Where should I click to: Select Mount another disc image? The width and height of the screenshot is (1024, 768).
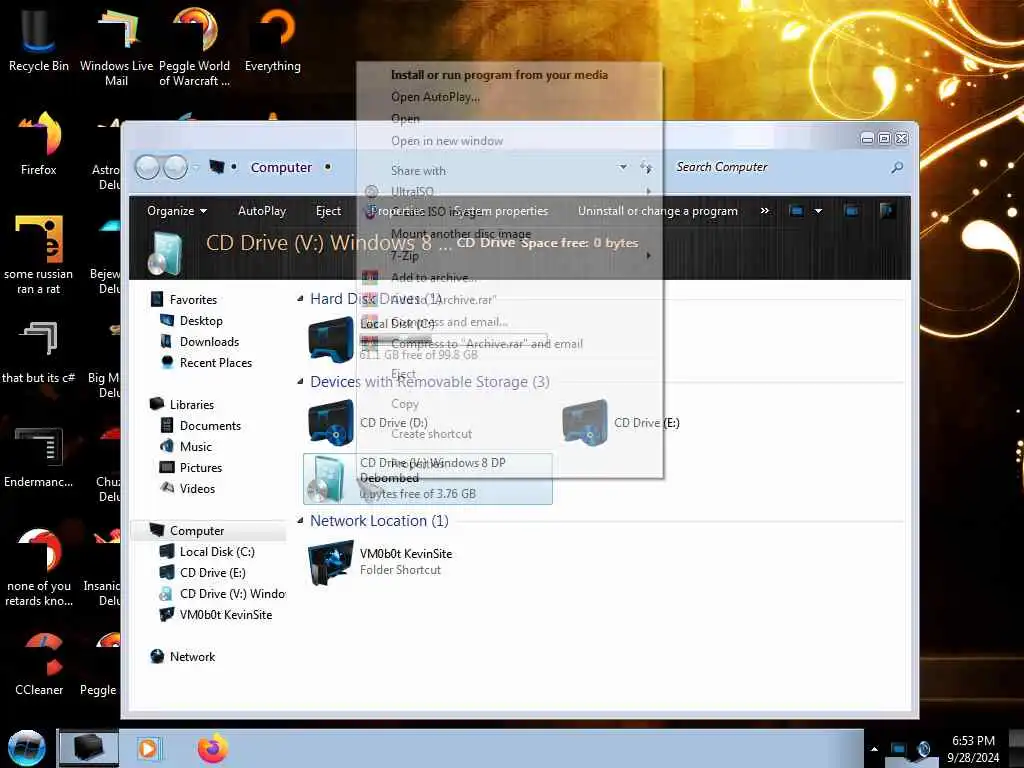pos(461,233)
